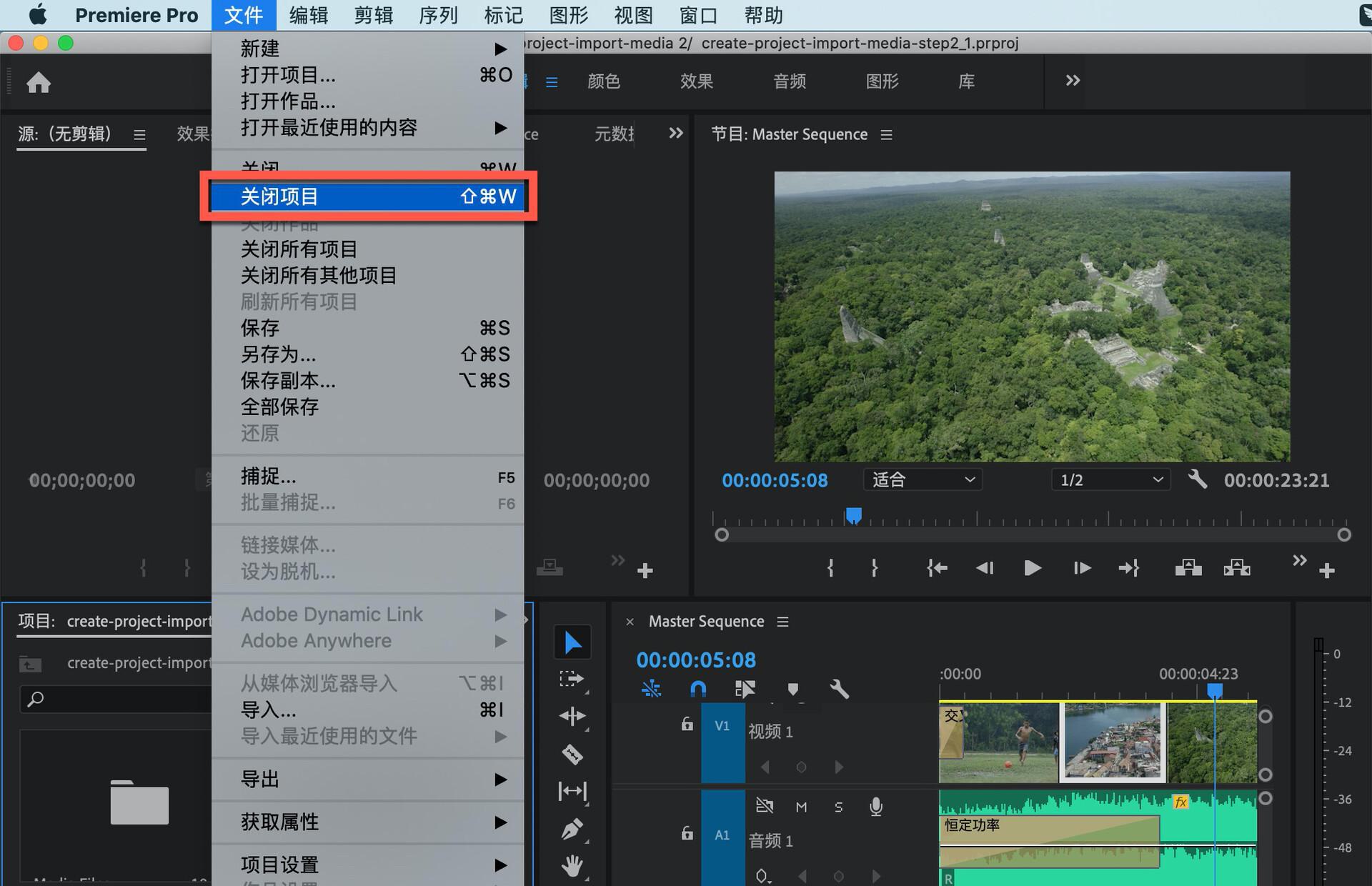Expand the 新建 submenu

tap(367, 49)
